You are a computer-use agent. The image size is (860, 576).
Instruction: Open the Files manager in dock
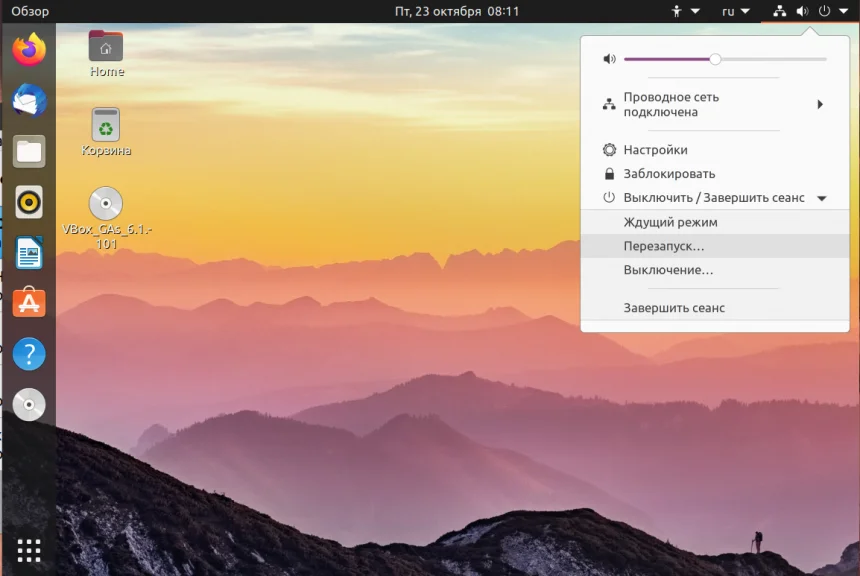[x=29, y=151]
